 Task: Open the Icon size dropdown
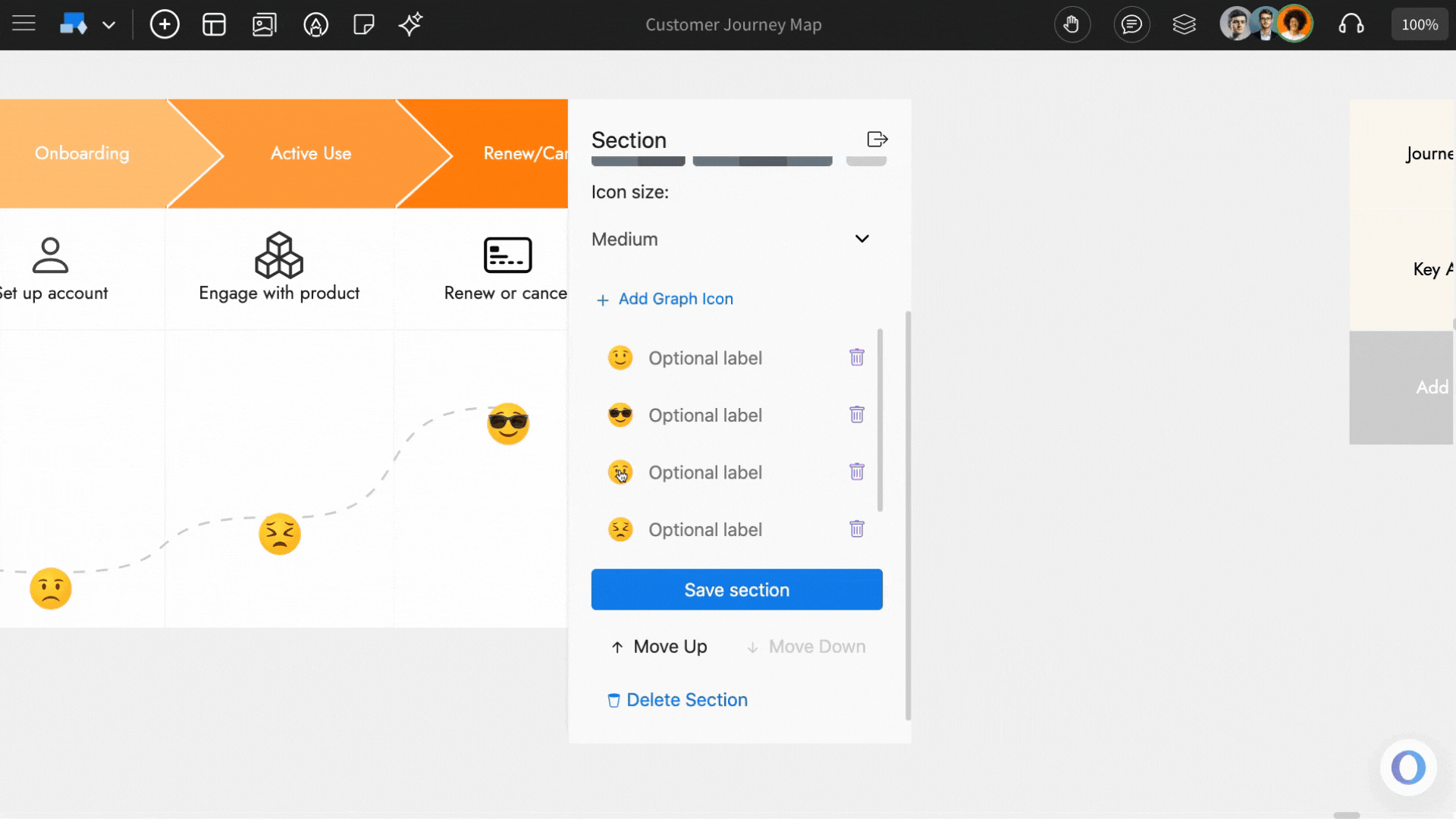pos(732,239)
